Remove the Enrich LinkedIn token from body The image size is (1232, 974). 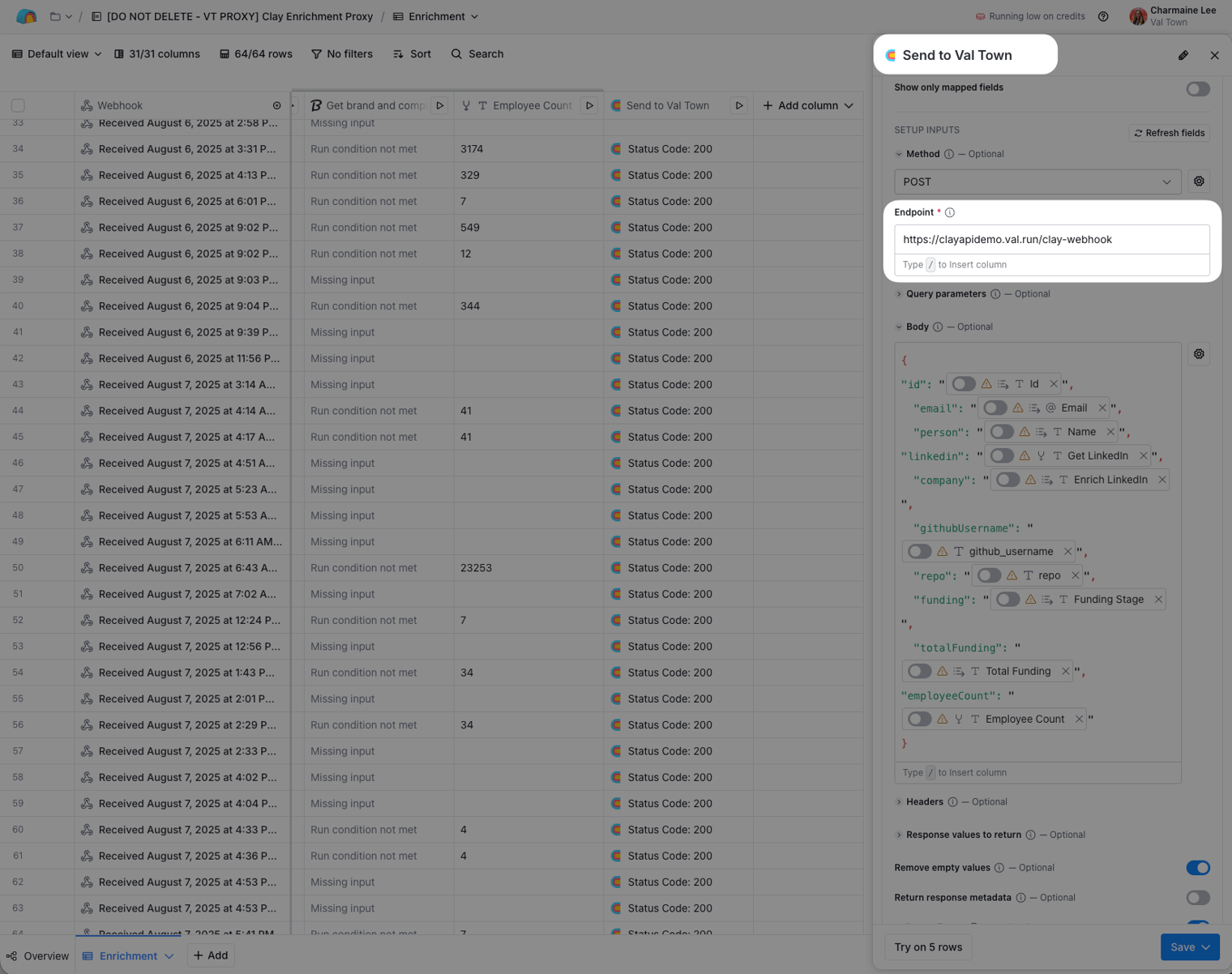pyautogui.click(x=1162, y=480)
